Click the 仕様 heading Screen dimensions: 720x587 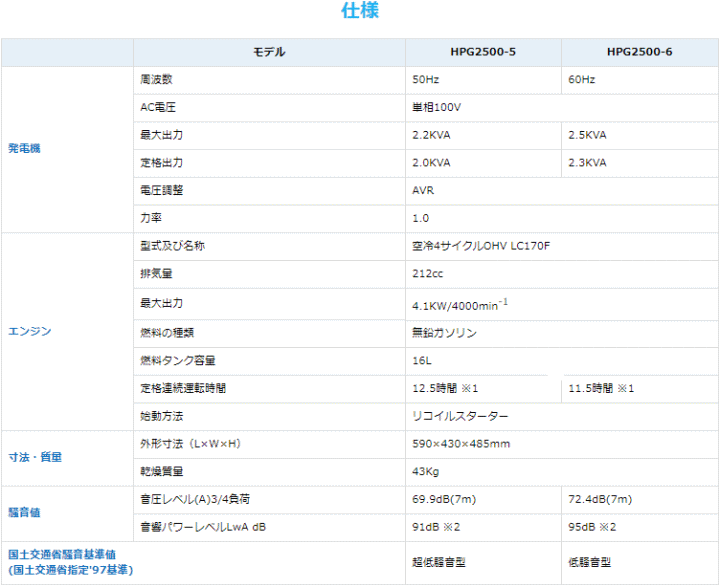360,11
